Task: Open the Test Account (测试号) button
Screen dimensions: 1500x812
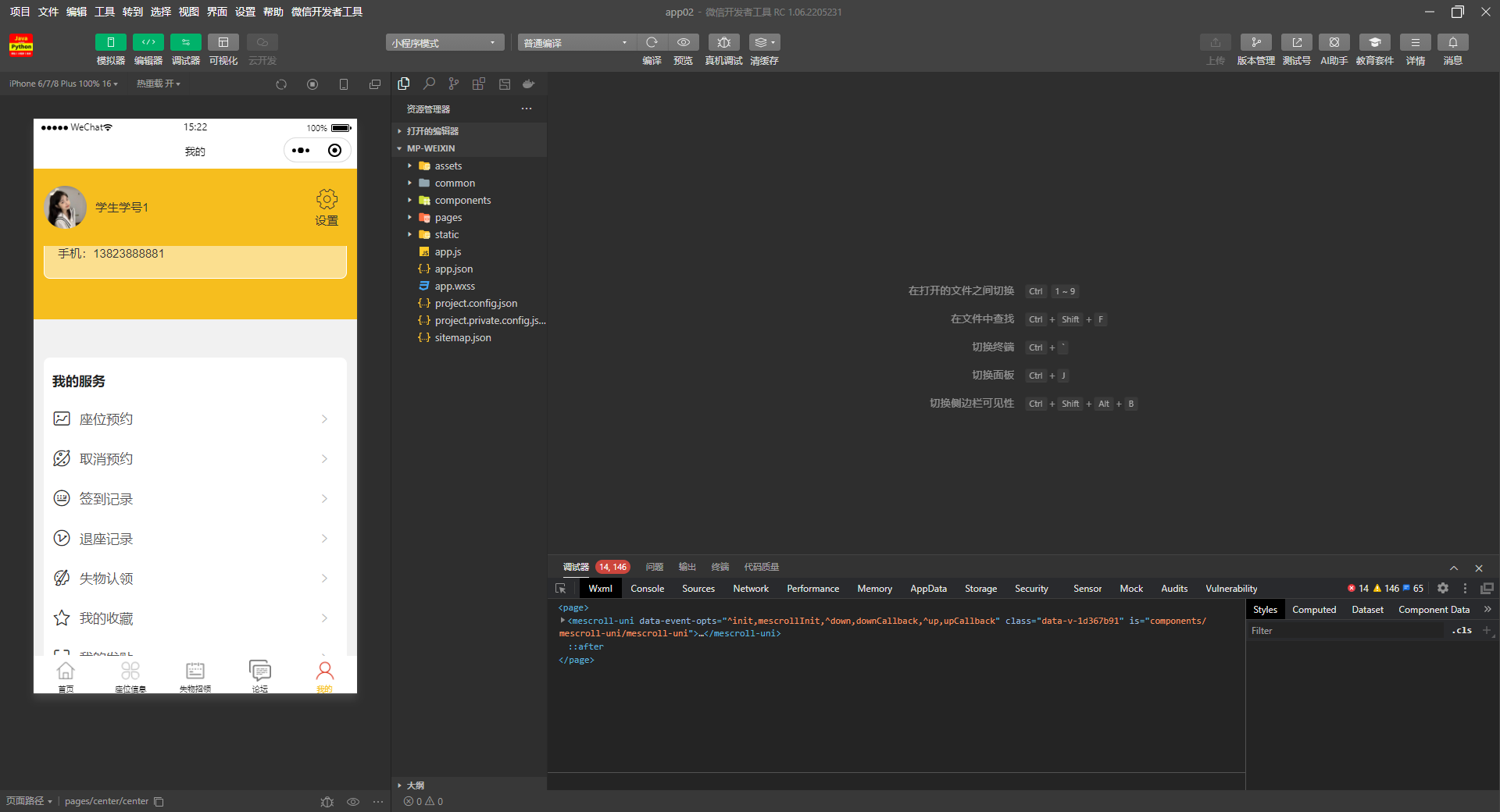Action: (x=1297, y=42)
